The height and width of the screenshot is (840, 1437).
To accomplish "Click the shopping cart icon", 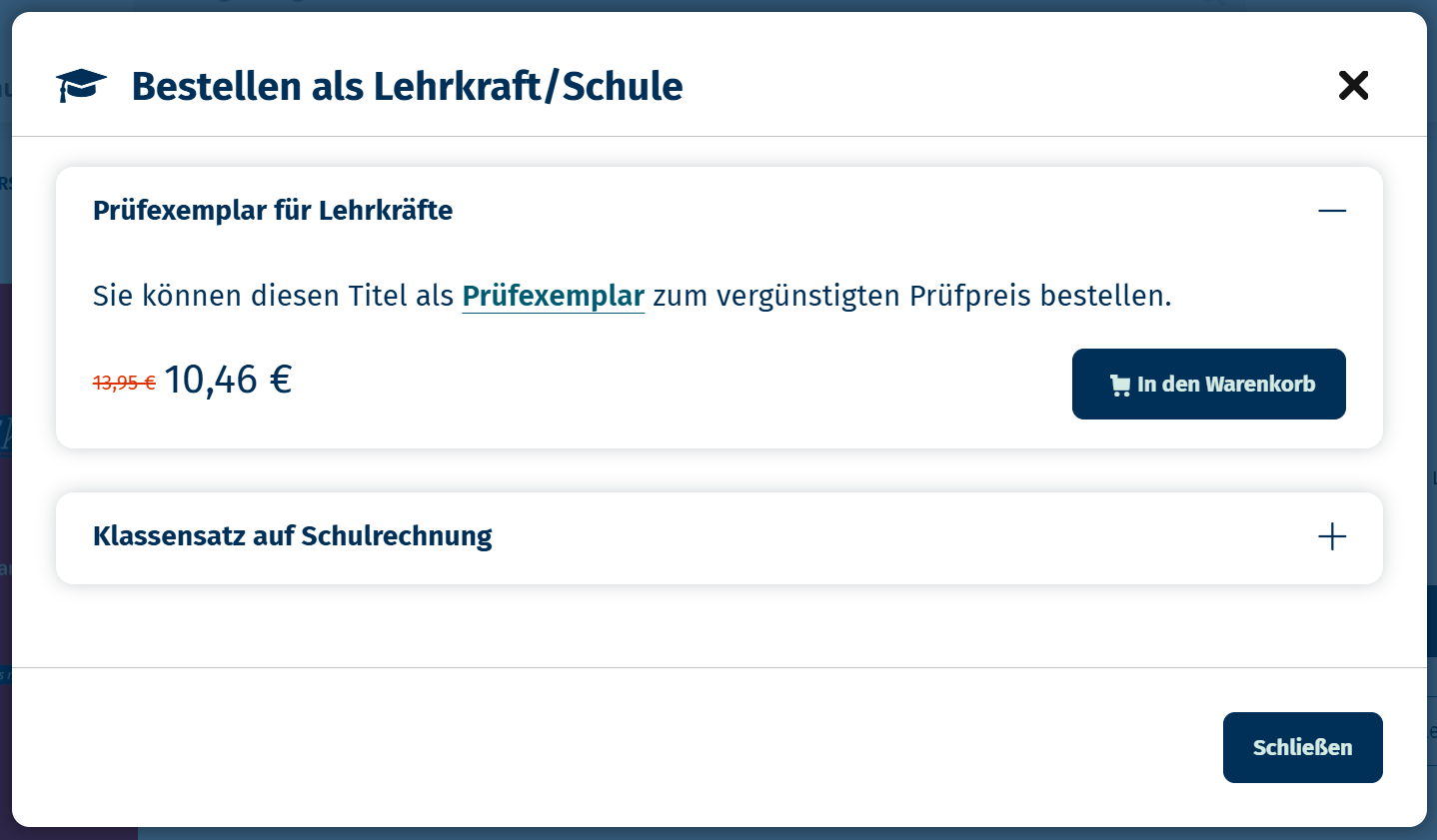I will pos(1120,386).
